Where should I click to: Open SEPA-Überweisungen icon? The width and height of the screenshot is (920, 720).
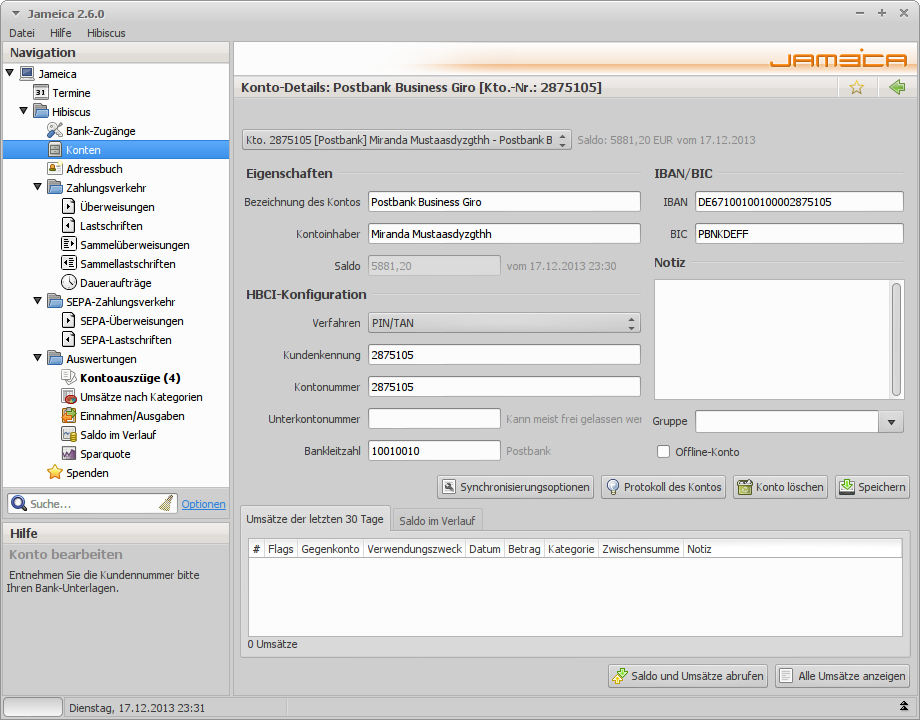(x=69, y=320)
